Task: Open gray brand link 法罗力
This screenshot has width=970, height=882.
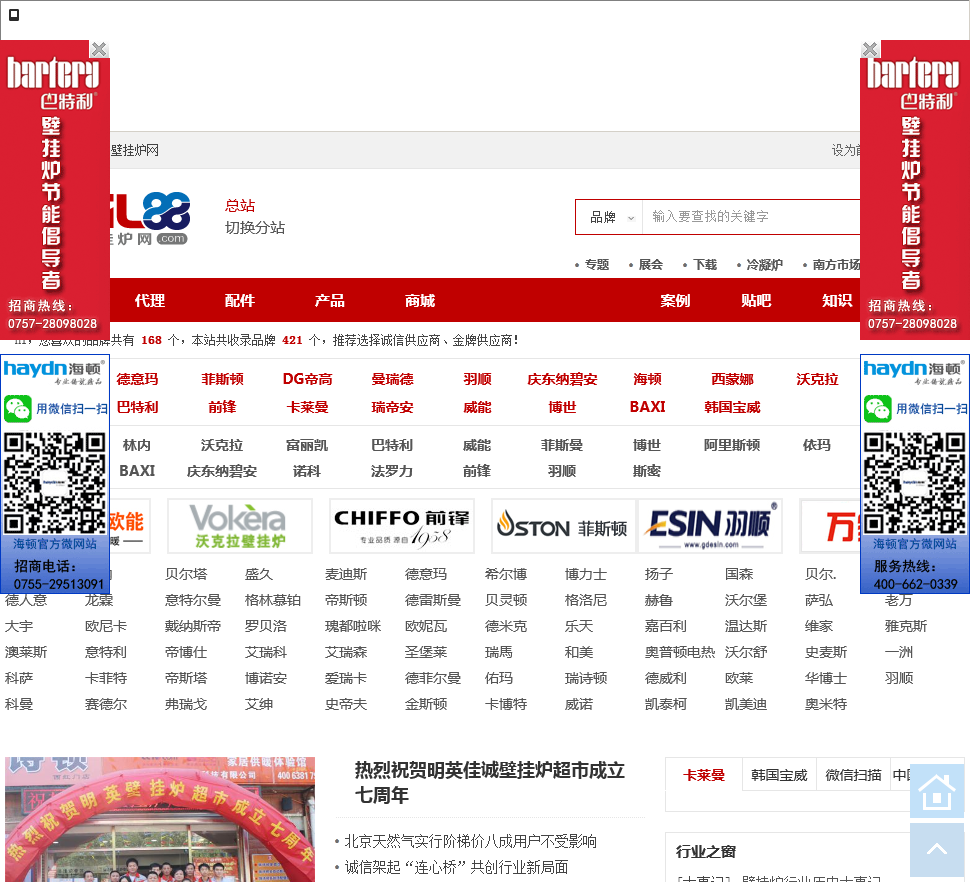Action: (392, 471)
